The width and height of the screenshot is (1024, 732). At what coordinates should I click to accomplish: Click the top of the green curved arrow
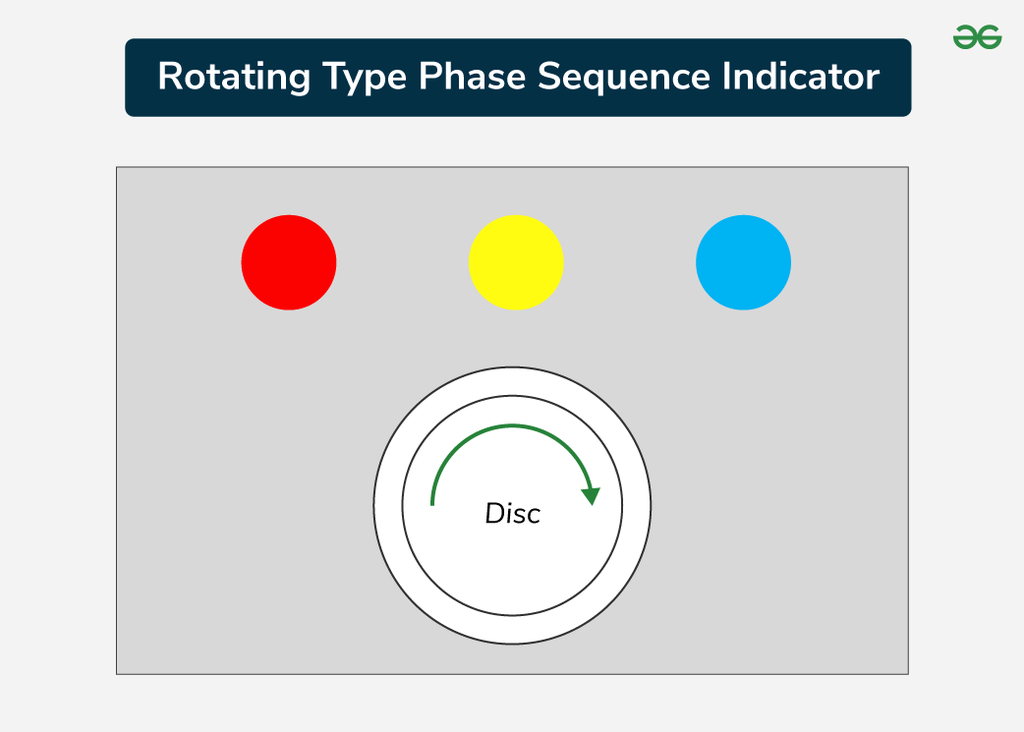point(512,427)
